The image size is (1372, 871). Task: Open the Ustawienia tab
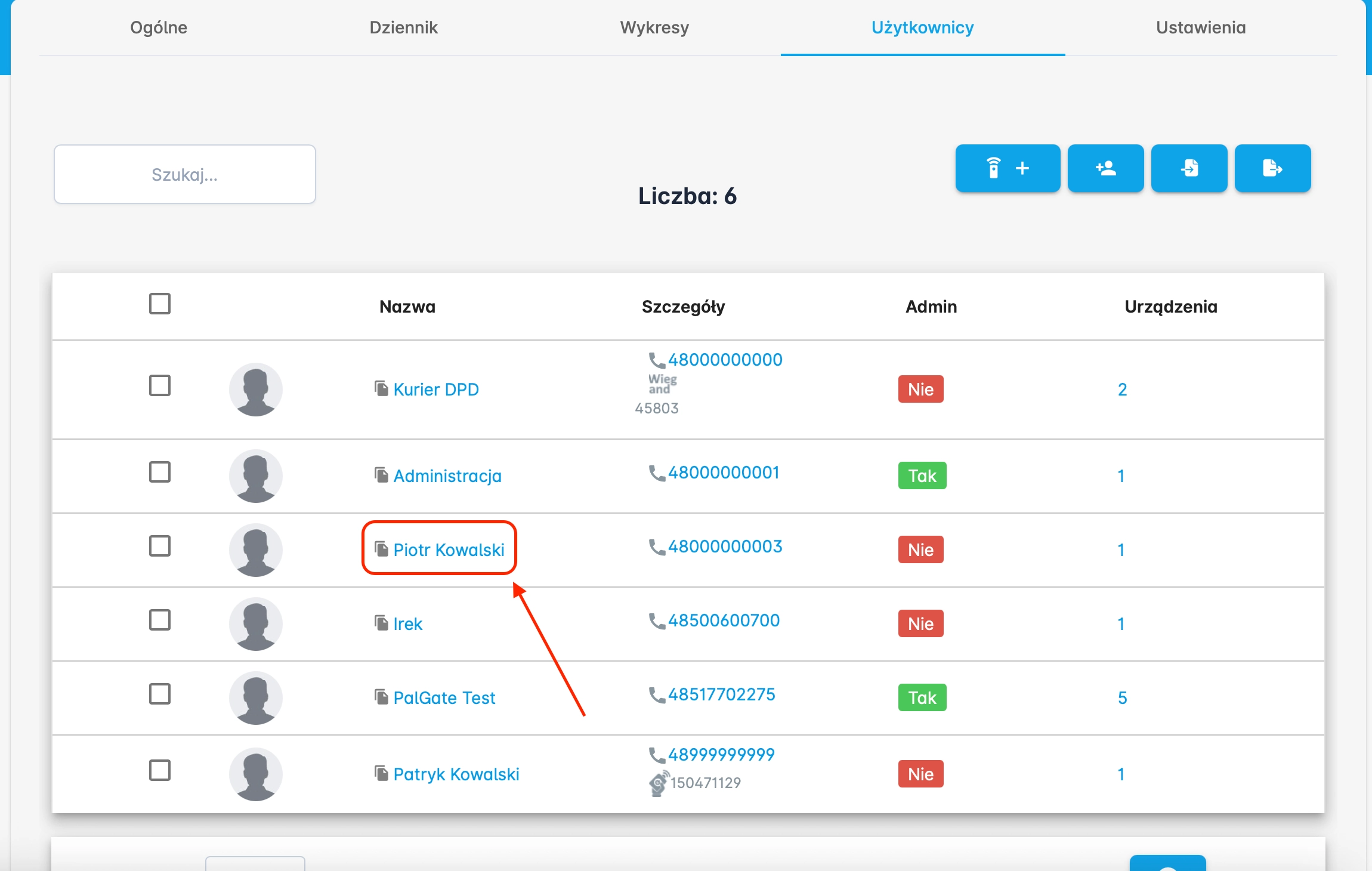[1200, 27]
